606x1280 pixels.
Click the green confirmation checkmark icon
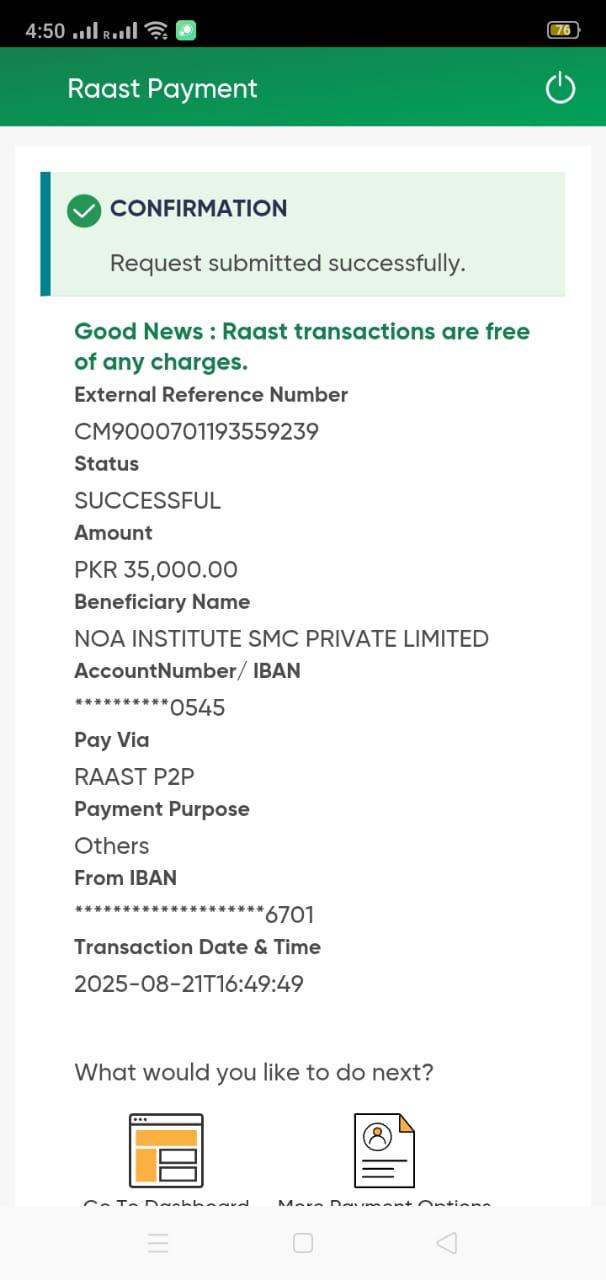pyautogui.click(x=84, y=210)
